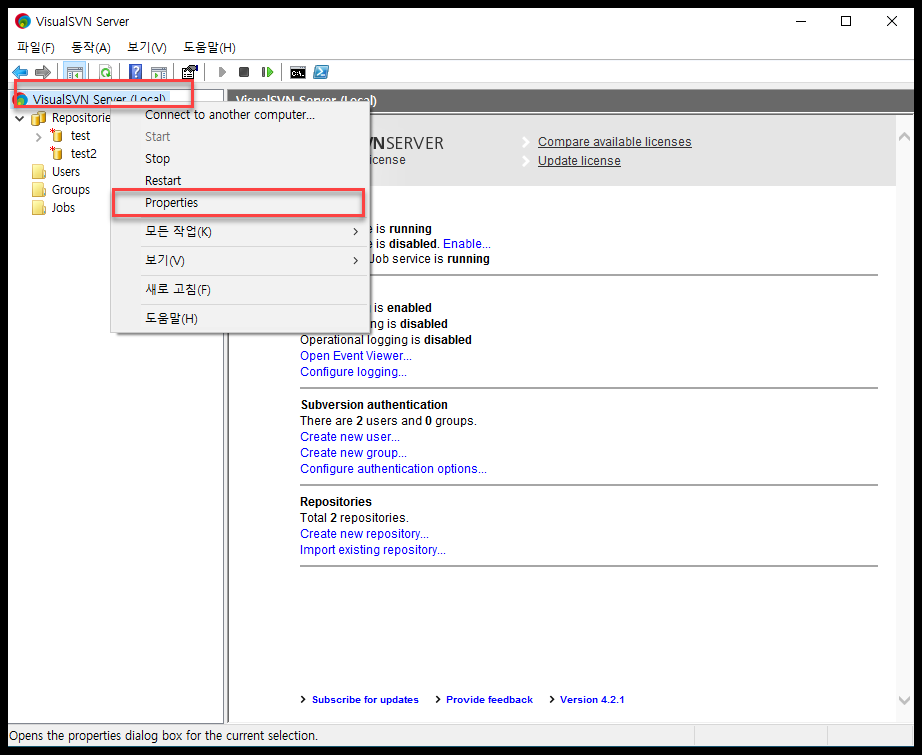The height and width of the screenshot is (755, 922).
Task: Toggle the show/hide console tree icon
Action: 75,72
